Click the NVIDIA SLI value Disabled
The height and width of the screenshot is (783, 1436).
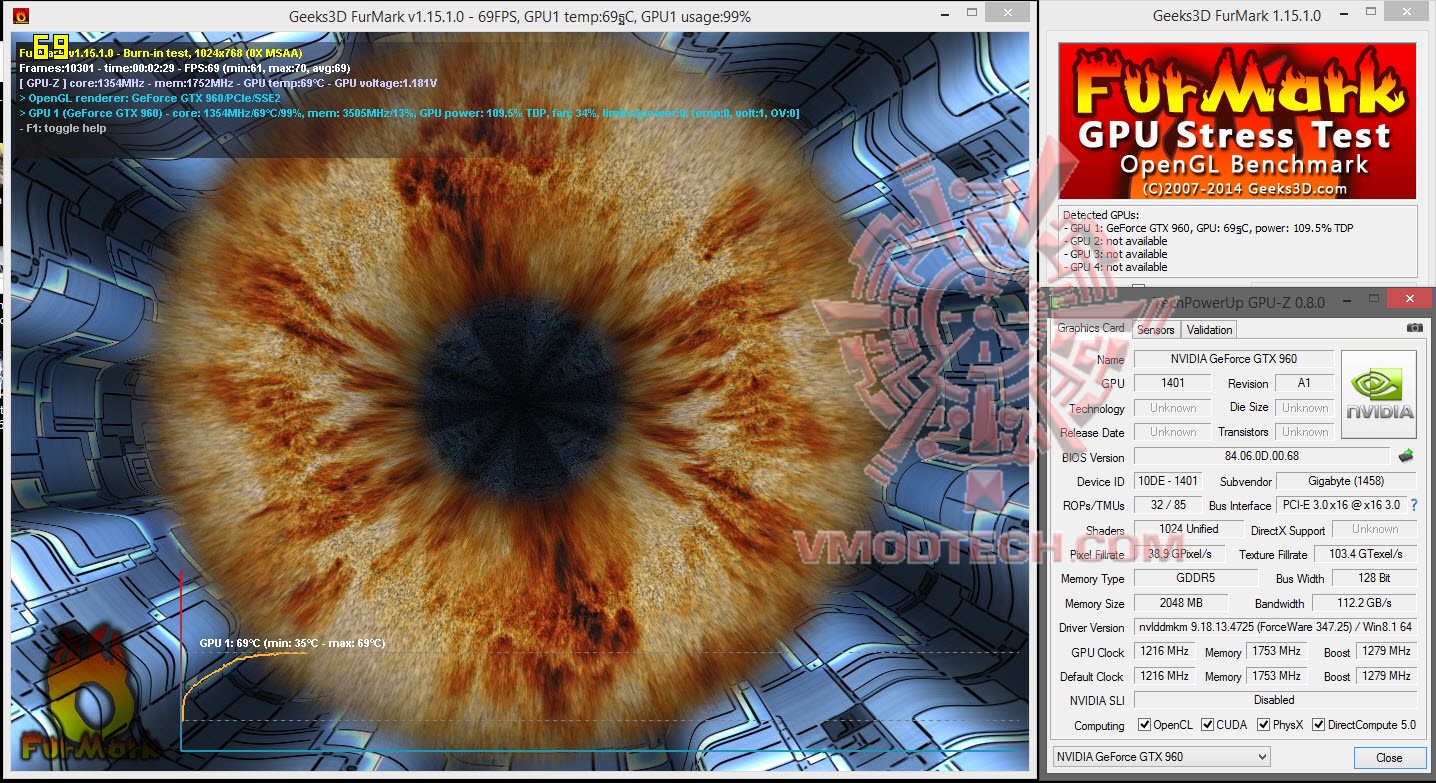pos(1275,700)
